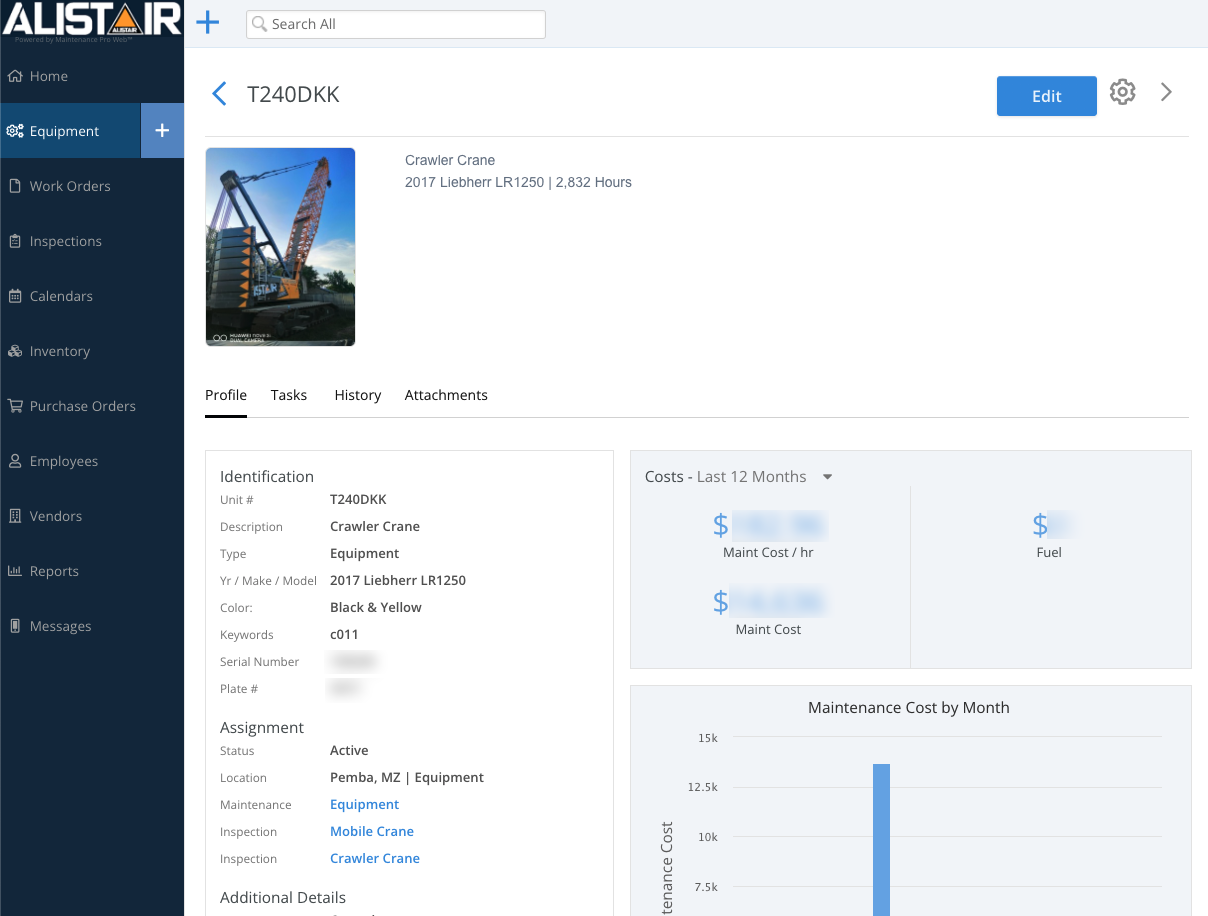Open Purchase Orders via cart icon
Viewport: 1208px width, 916px height.
tap(15, 406)
